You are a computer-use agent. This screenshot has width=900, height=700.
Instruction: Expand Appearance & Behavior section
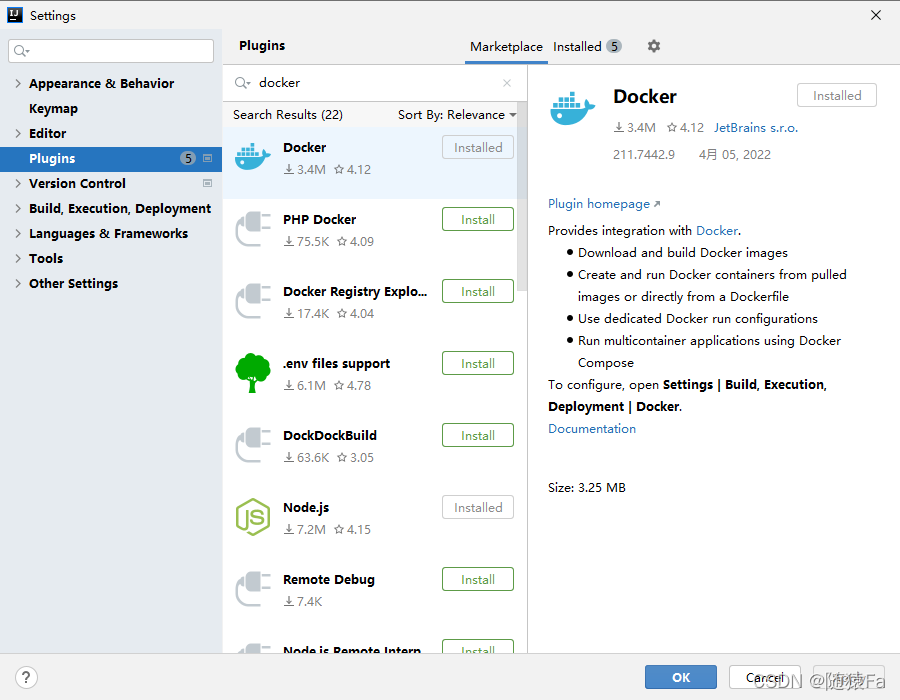(x=18, y=84)
